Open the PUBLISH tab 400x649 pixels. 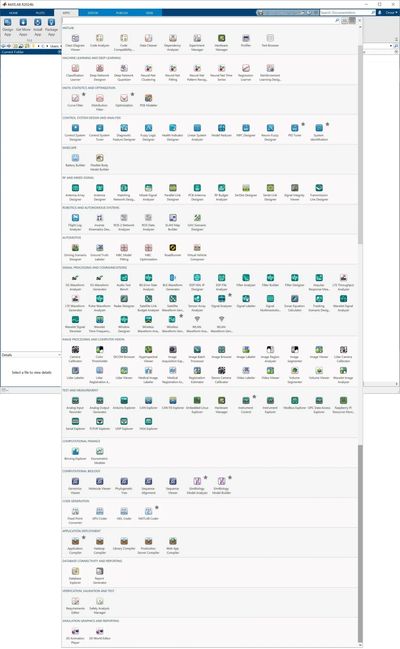coord(121,13)
